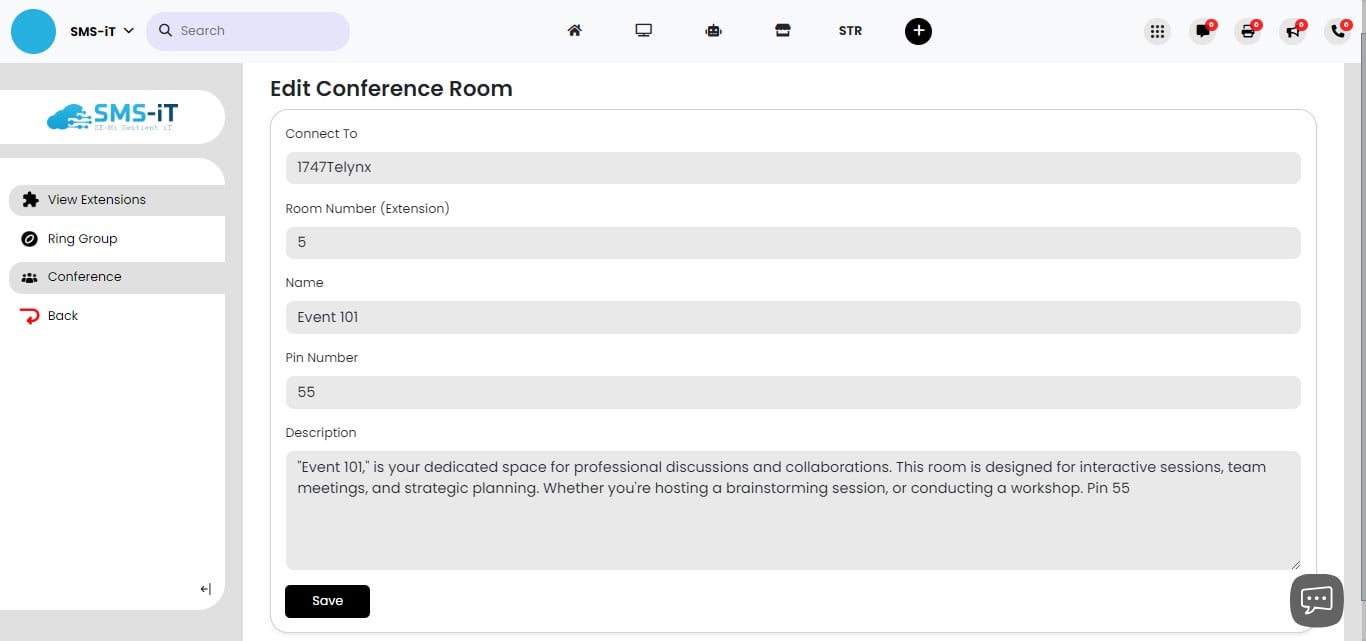Image resolution: width=1366 pixels, height=641 pixels.
Task: Click Back in the sidebar
Action: click(x=62, y=315)
